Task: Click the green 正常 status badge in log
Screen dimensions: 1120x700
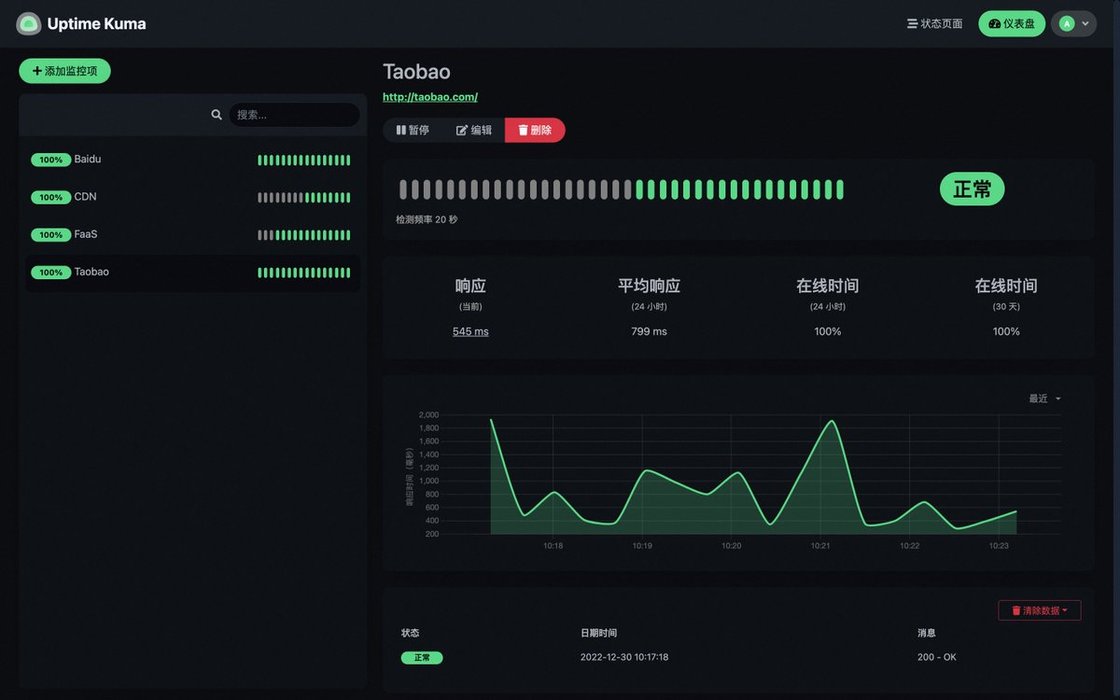Action: [421, 658]
